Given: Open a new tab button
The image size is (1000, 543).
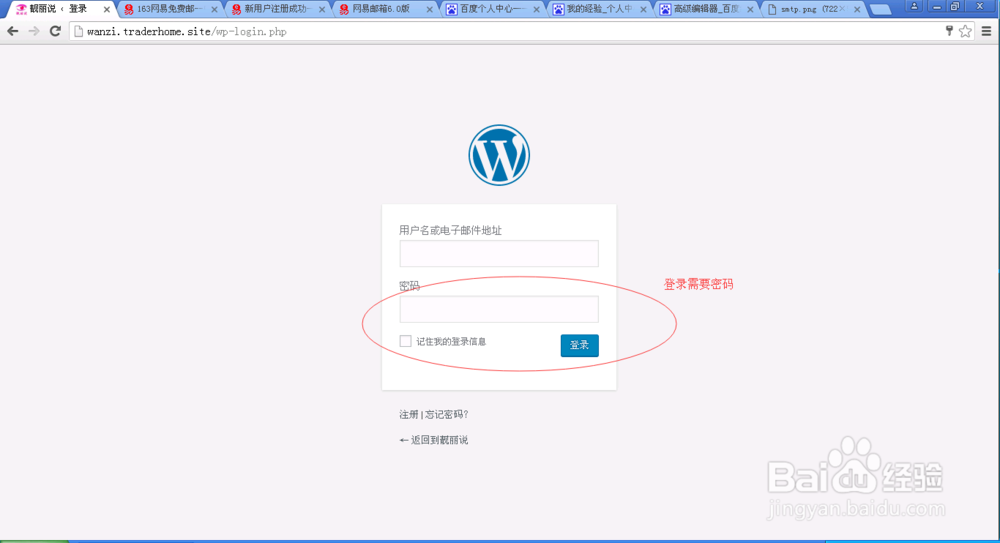Looking at the screenshot, I should click(881, 9).
